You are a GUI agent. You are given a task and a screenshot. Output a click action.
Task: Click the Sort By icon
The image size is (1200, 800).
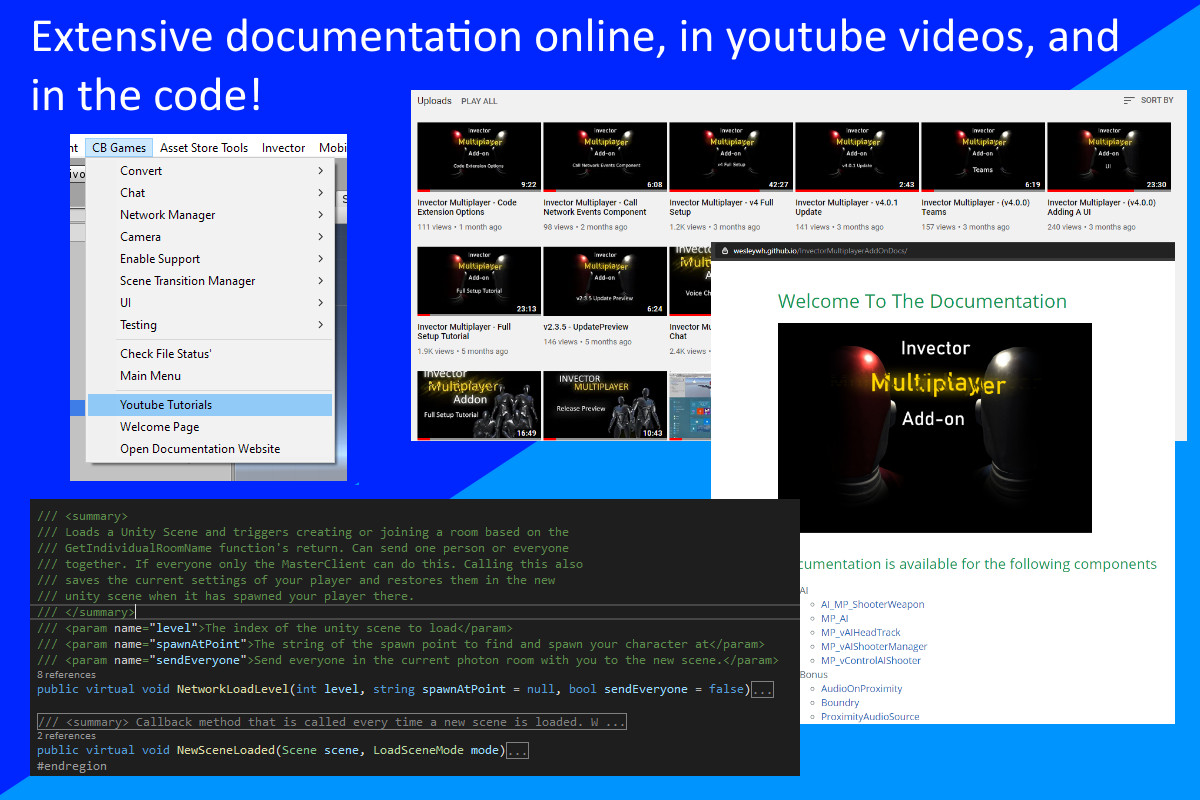[x=1129, y=101]
